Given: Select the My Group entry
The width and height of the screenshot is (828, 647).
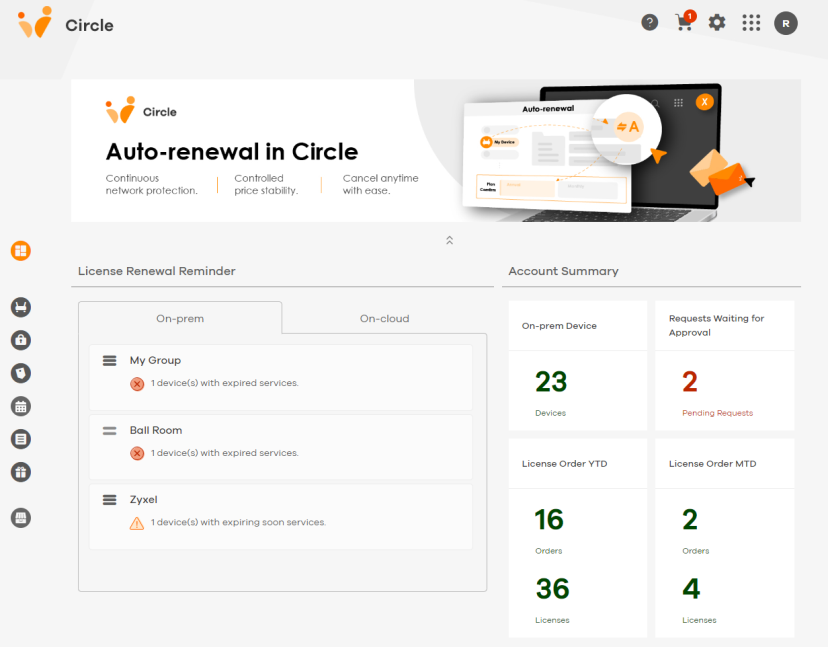Looking at the screenshot, I should click(x=281, y=377).
